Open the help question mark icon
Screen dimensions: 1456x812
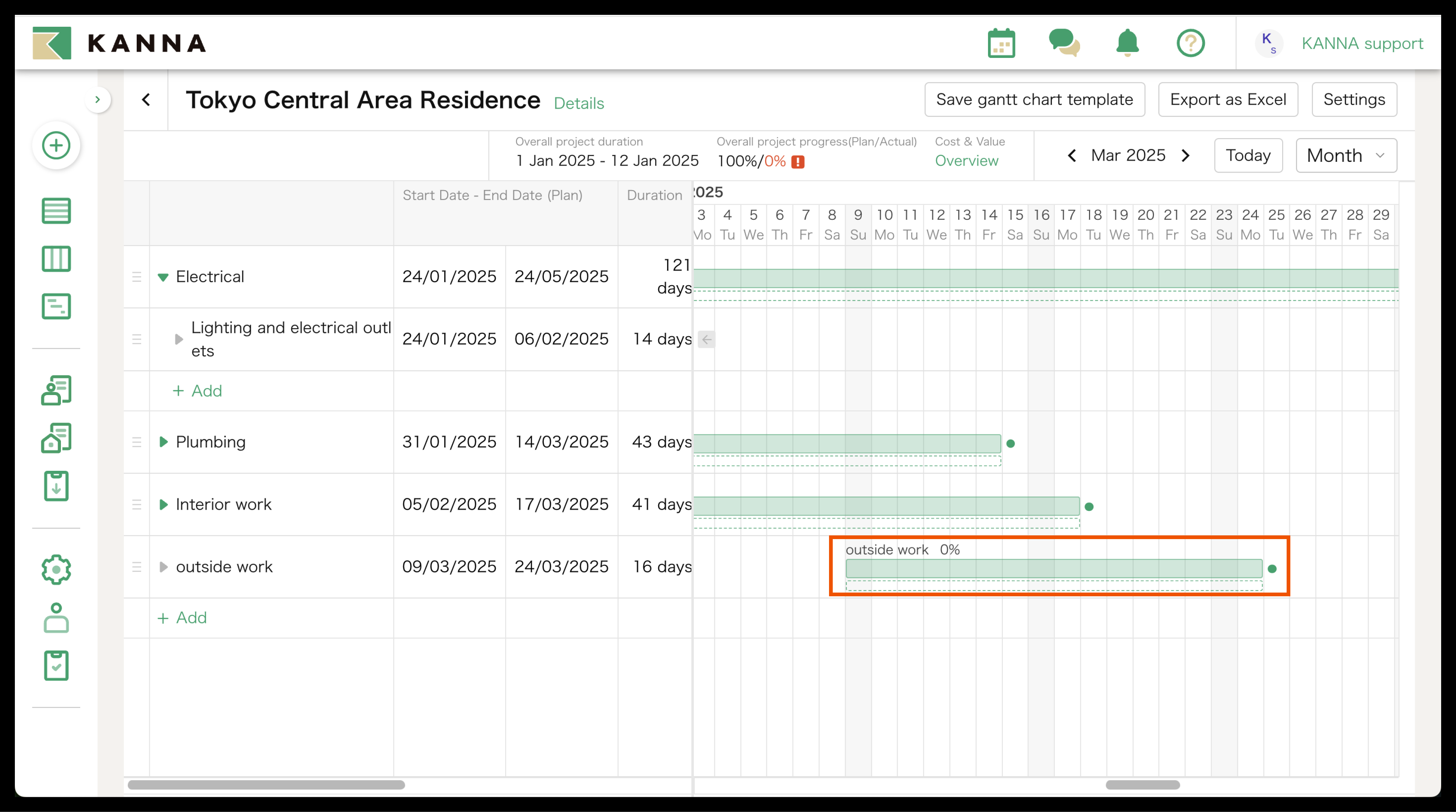[1191, 42]
